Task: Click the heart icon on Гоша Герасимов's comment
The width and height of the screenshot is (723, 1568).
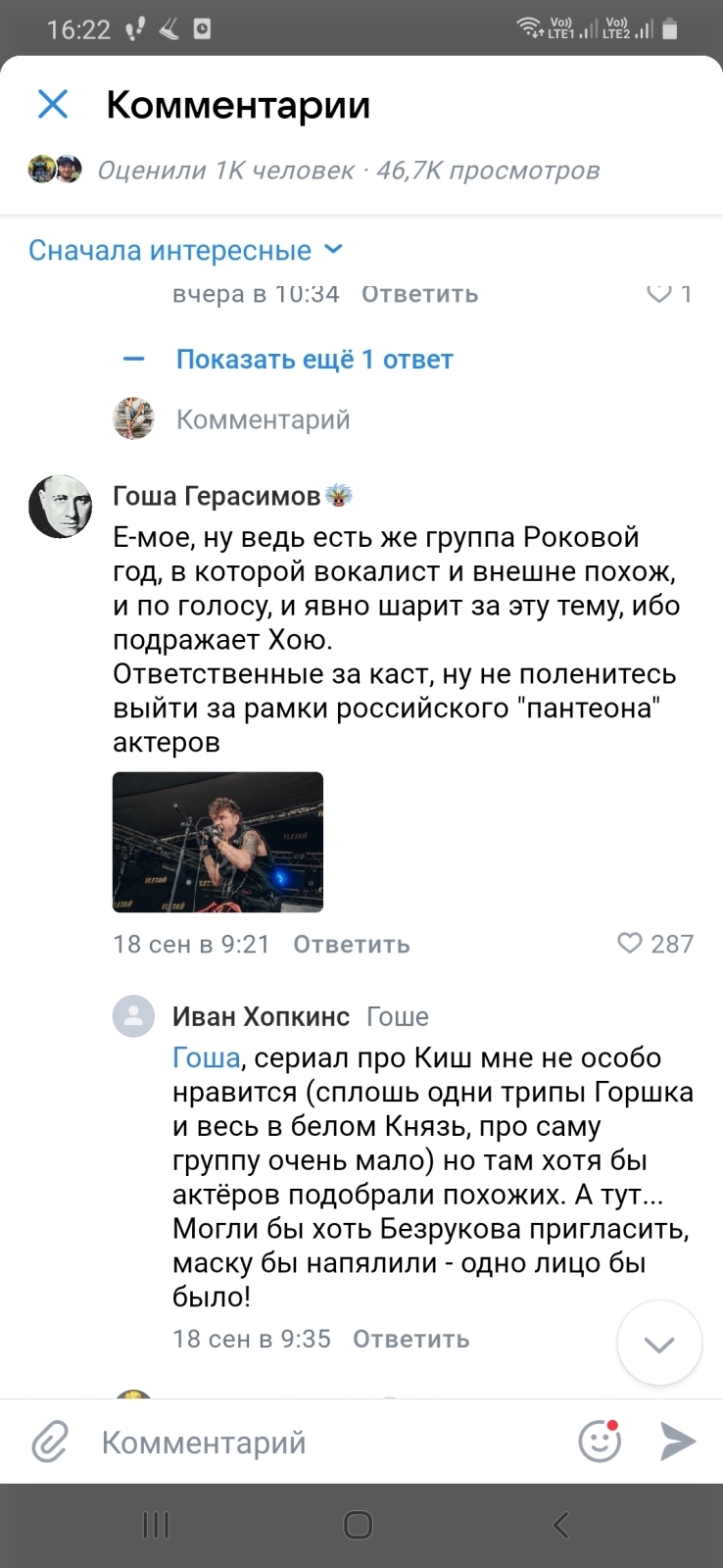Action: point(629,944)
